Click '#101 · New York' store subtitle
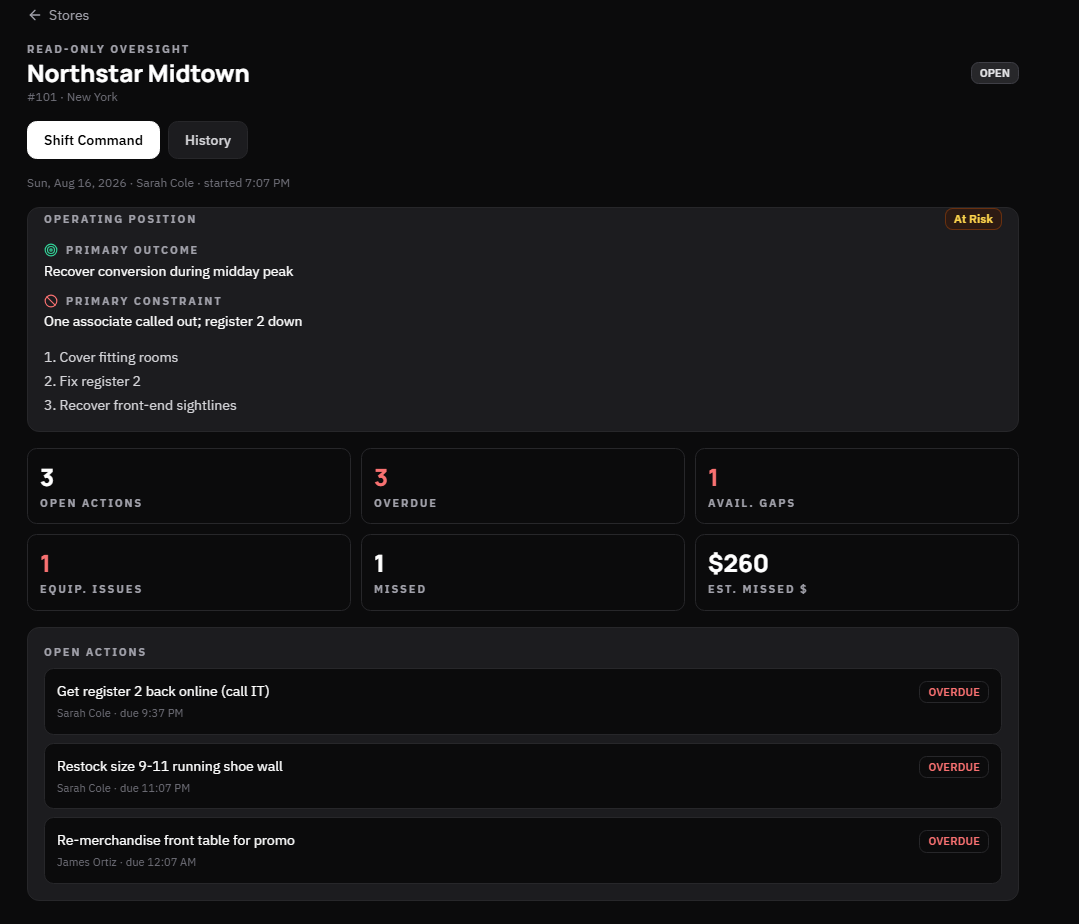This screenshot has width=1079, height=924. point(72,97)
